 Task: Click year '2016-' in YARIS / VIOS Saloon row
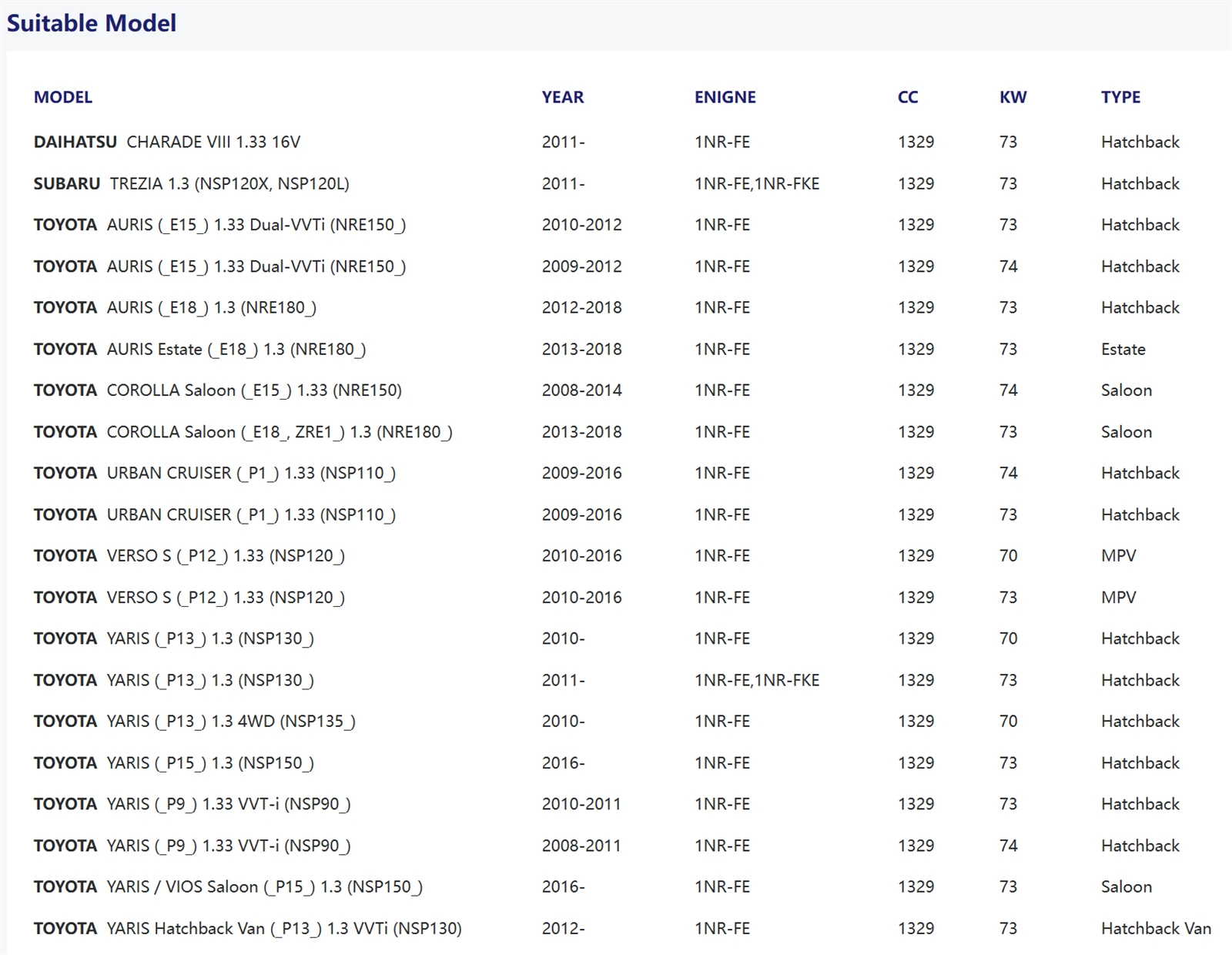click(564, 887)
